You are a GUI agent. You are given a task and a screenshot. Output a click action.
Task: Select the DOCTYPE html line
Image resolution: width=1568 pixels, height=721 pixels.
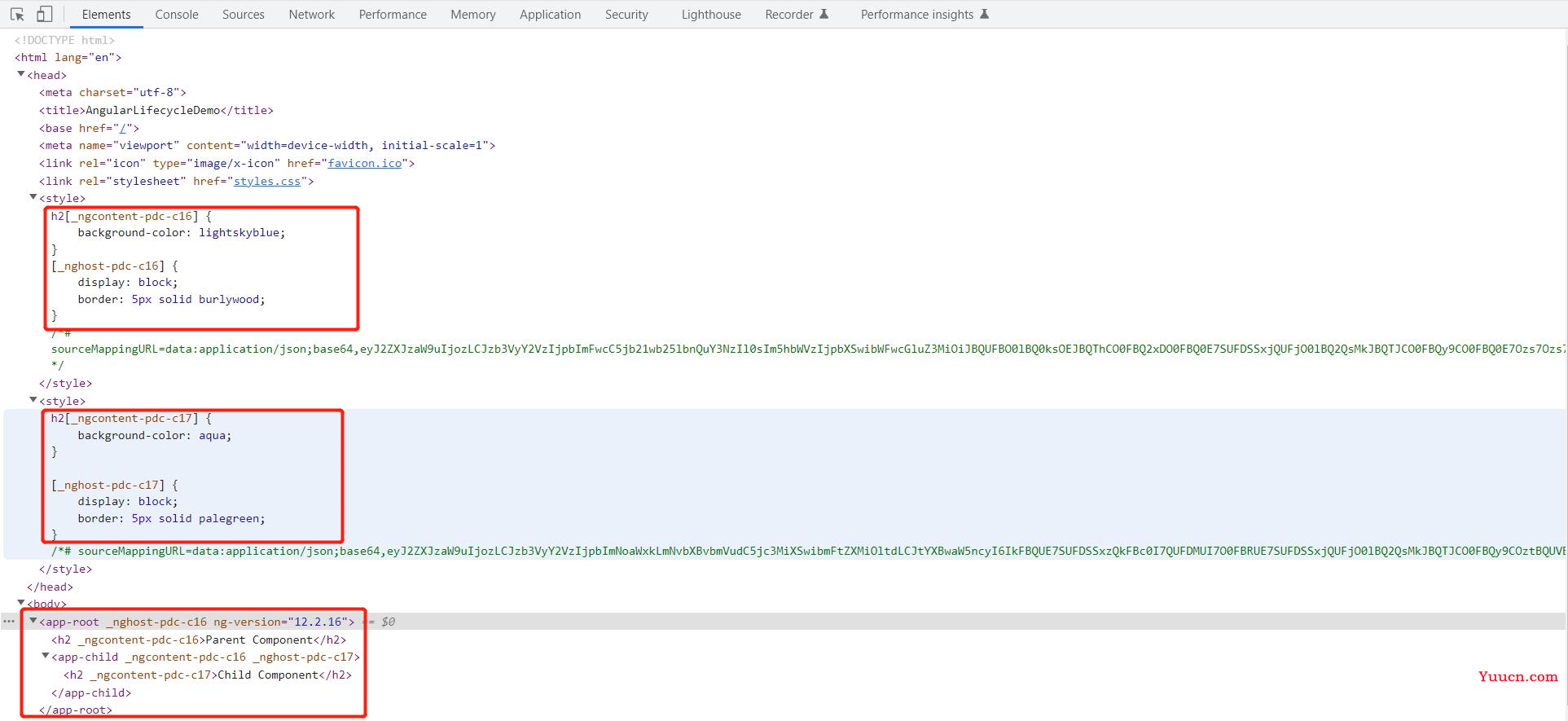64,40
